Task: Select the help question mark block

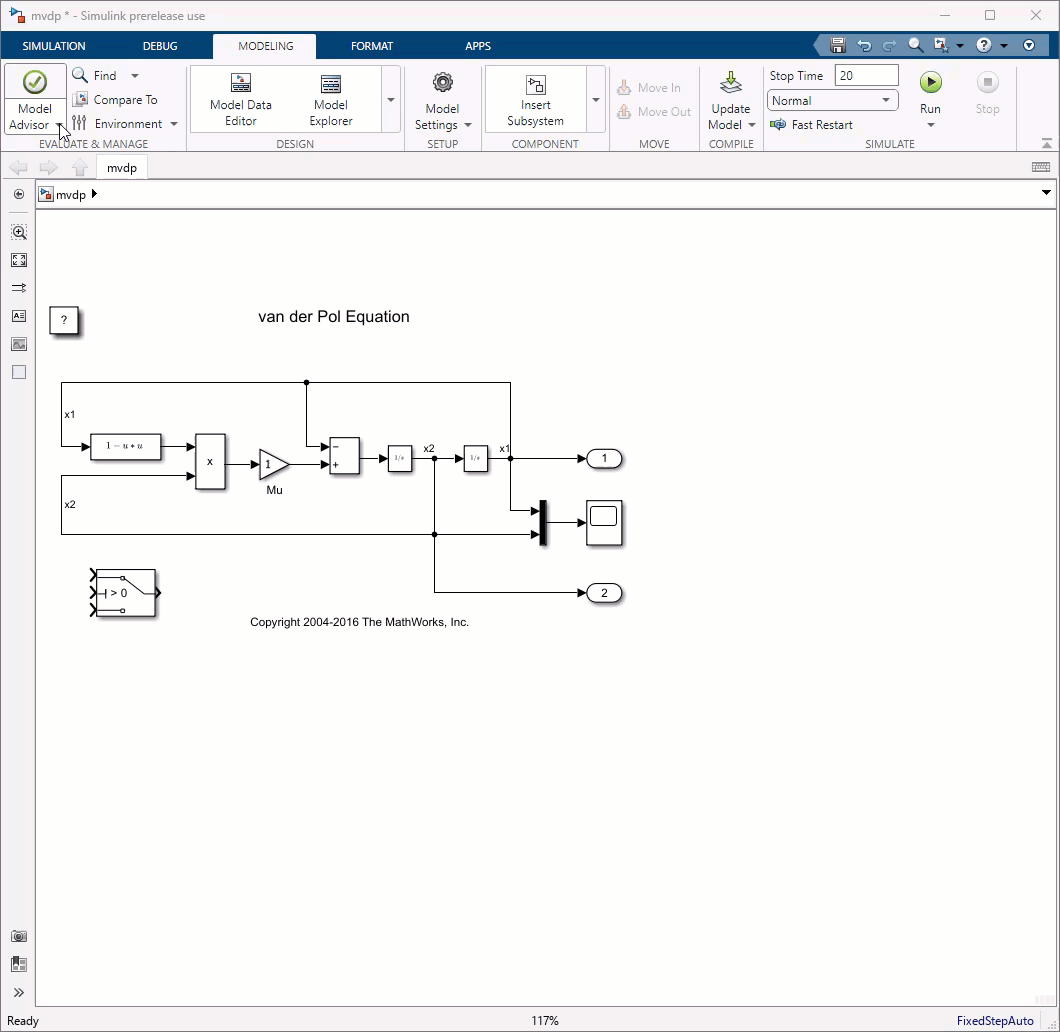Action: click(x=64, y=320)
